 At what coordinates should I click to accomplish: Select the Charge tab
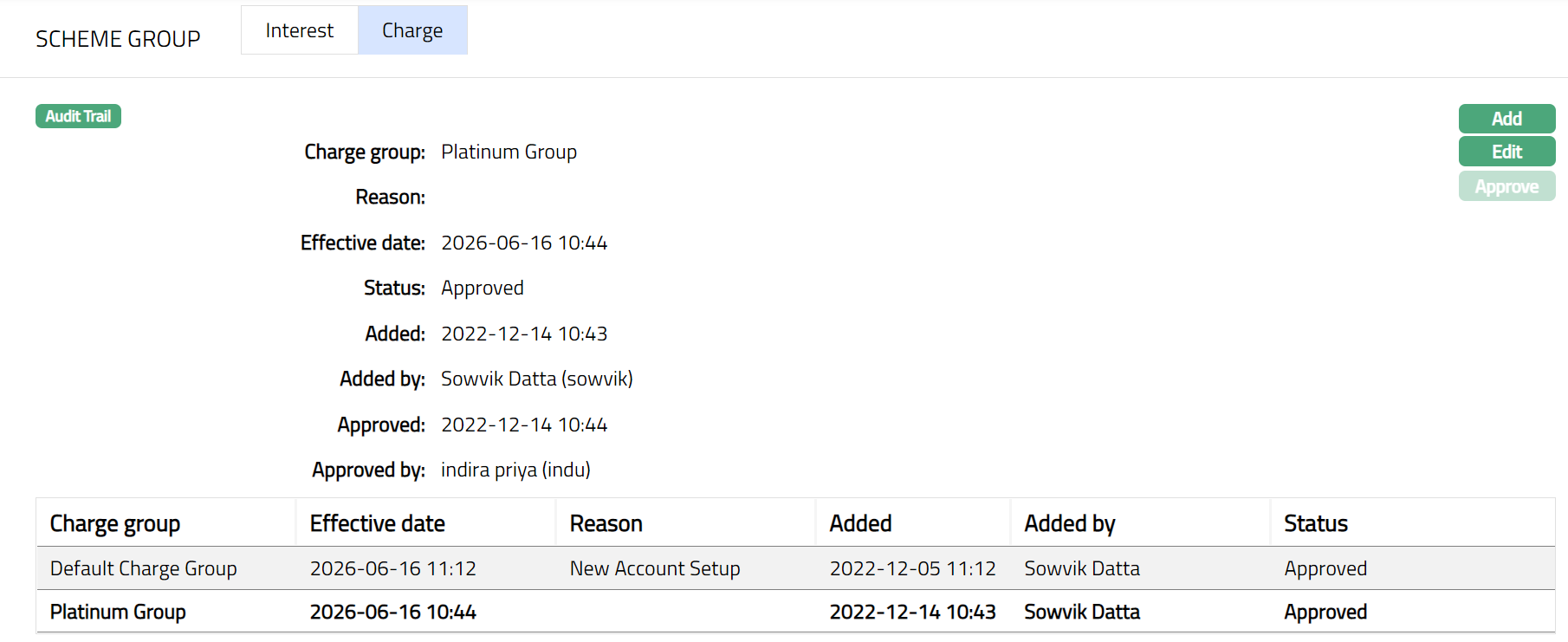(x=412, y=30)
